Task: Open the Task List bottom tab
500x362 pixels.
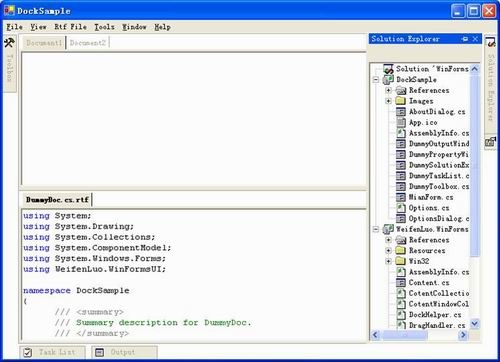Action: [x=52, y=352]
